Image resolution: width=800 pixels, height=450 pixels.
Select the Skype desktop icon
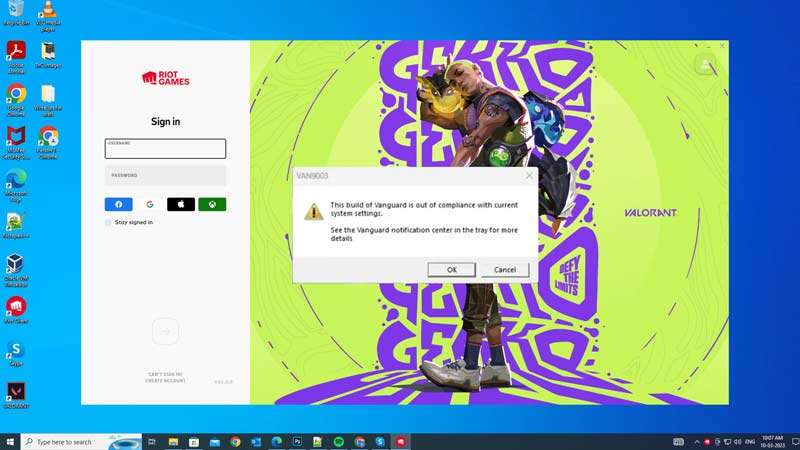(x=16, y=353)
